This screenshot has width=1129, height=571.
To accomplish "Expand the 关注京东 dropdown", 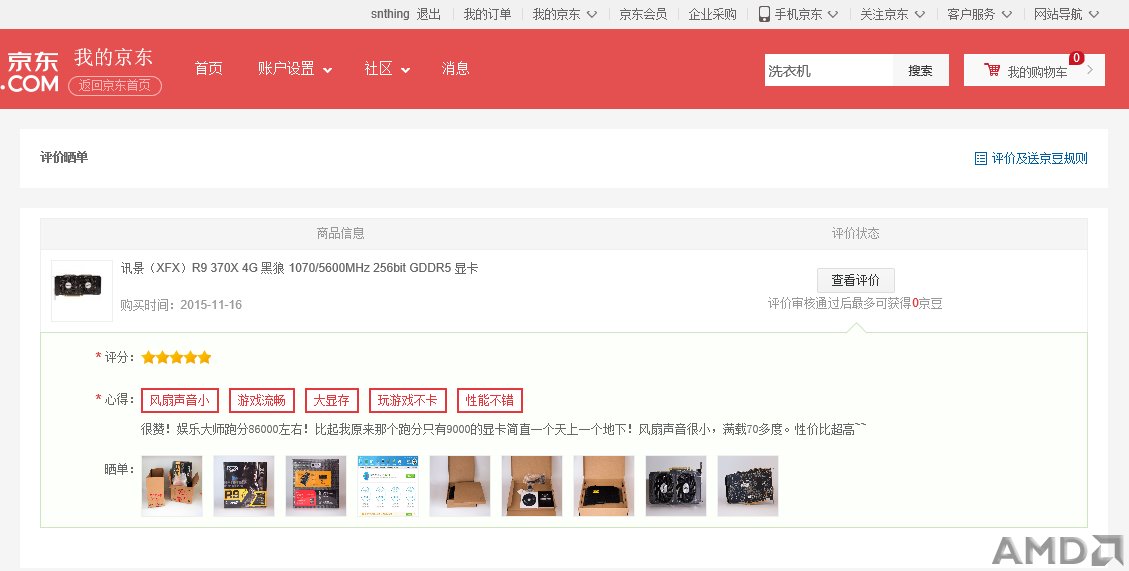I will 892,14.
